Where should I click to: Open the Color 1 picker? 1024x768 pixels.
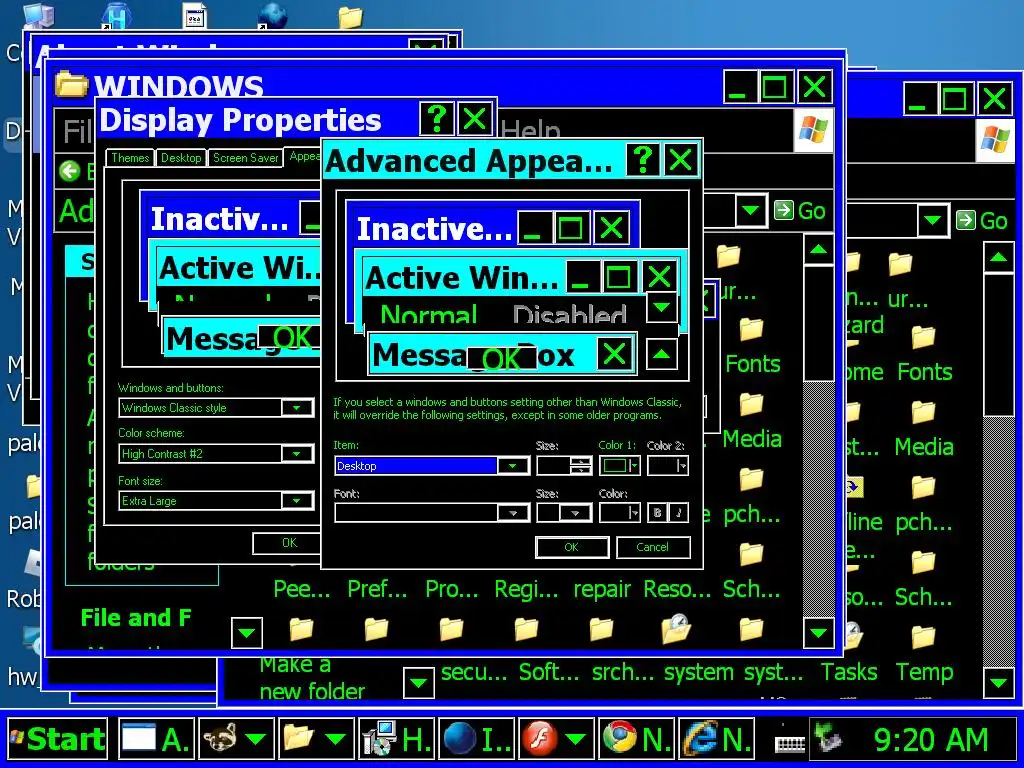[619, 466]
